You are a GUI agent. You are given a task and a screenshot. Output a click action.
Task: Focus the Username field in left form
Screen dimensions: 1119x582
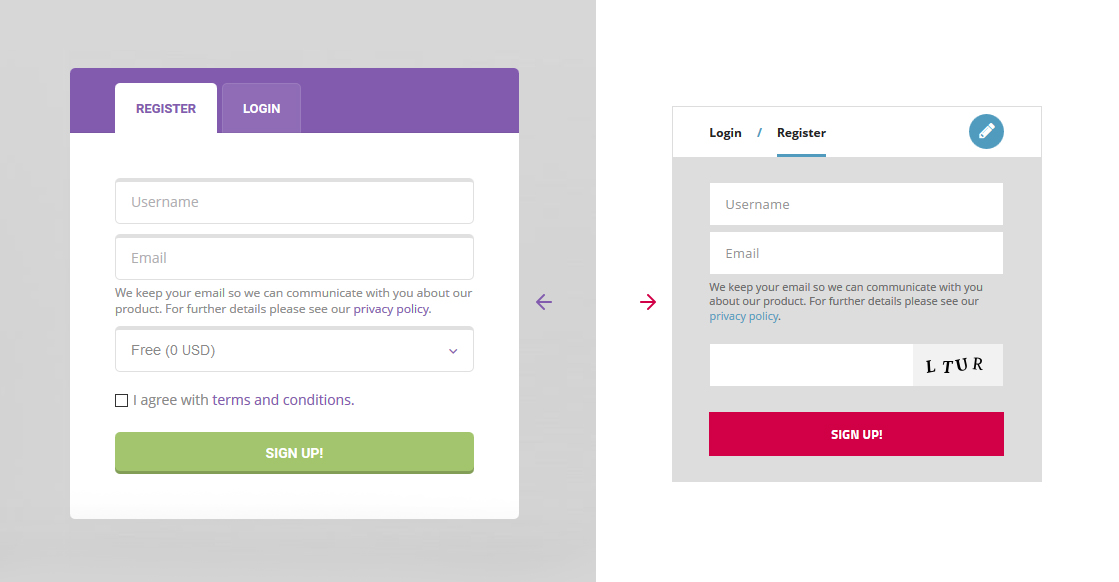click(x=294, y=202)
